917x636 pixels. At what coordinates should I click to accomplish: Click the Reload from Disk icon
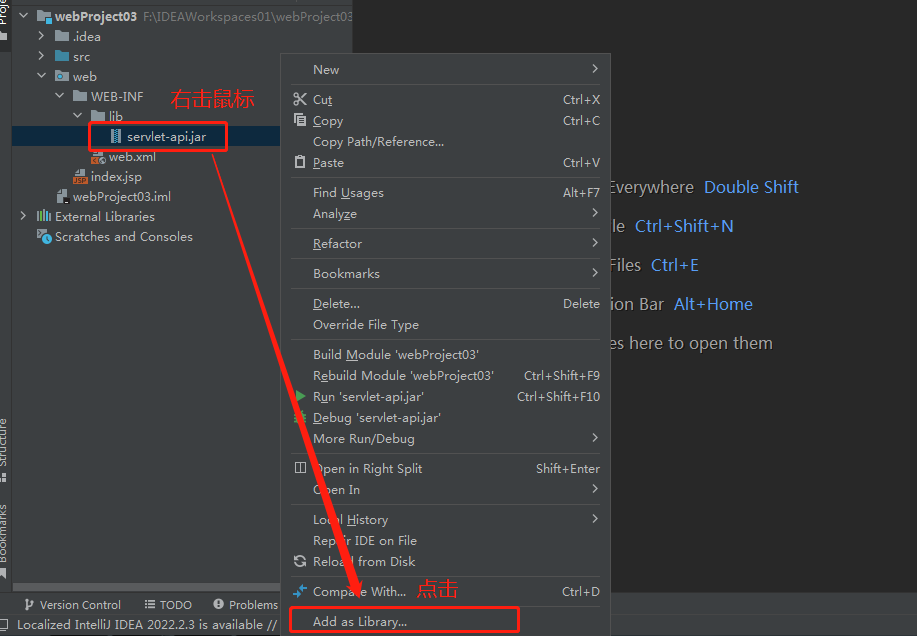point(300,561)
